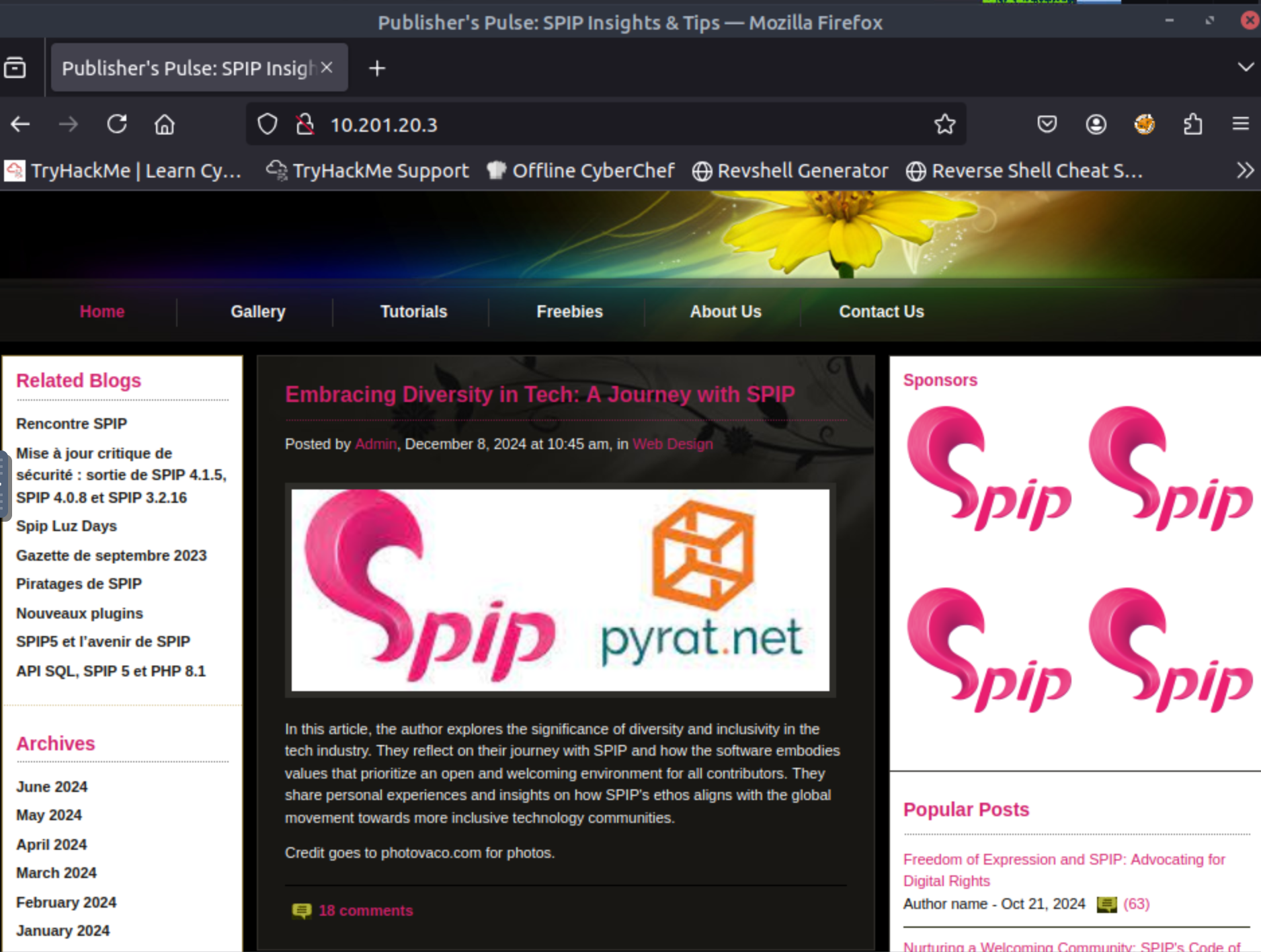The image size is (1261, 952).
Task: Click the top-right Spip sponsor logo
Action: coord(1170,469)
